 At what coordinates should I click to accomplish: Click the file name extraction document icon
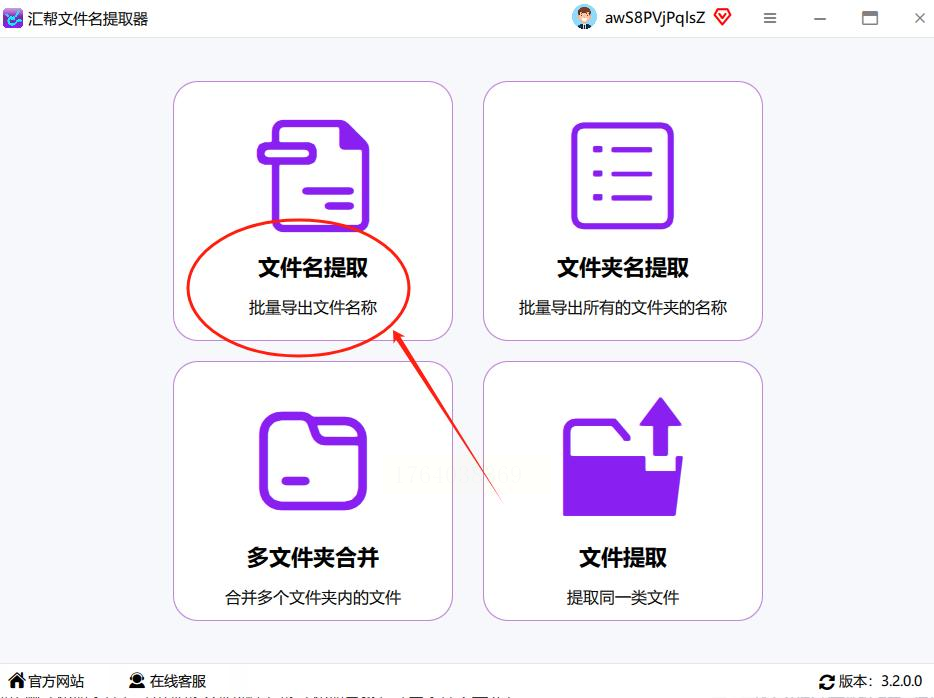click(313, 176)
